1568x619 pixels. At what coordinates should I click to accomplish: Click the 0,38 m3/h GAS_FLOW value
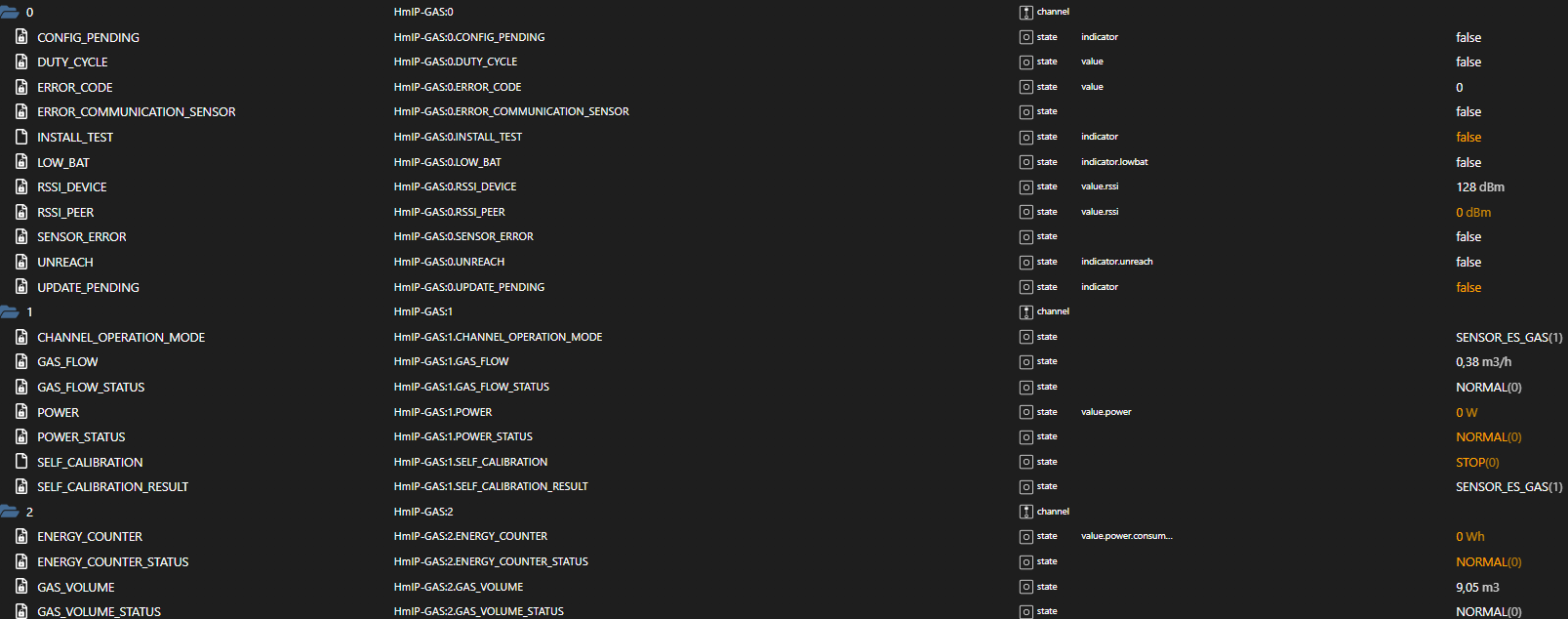tap(1483, 362)
